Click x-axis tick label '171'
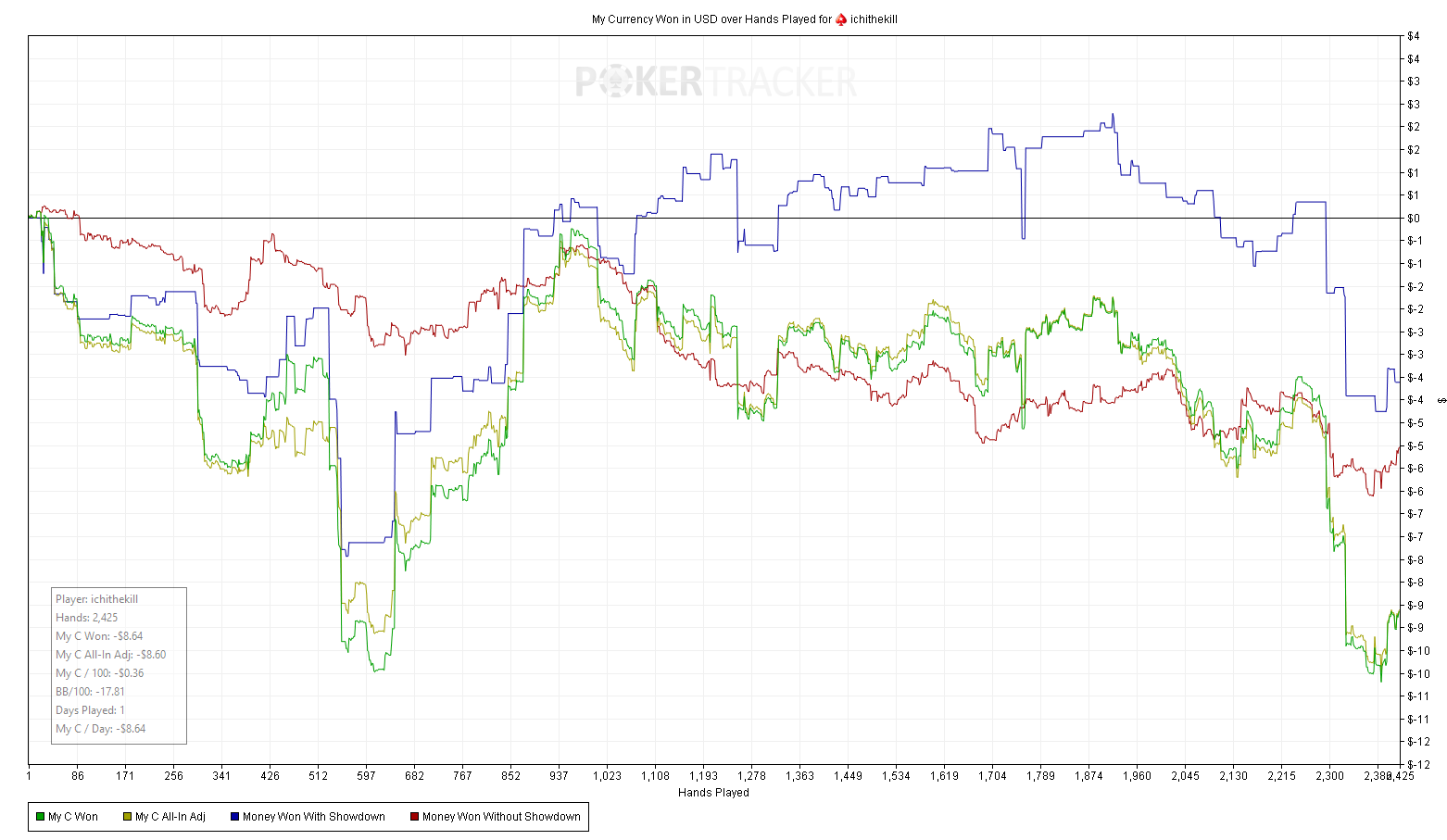Screen dimensions: 1447x840 (x=125, y=776)
